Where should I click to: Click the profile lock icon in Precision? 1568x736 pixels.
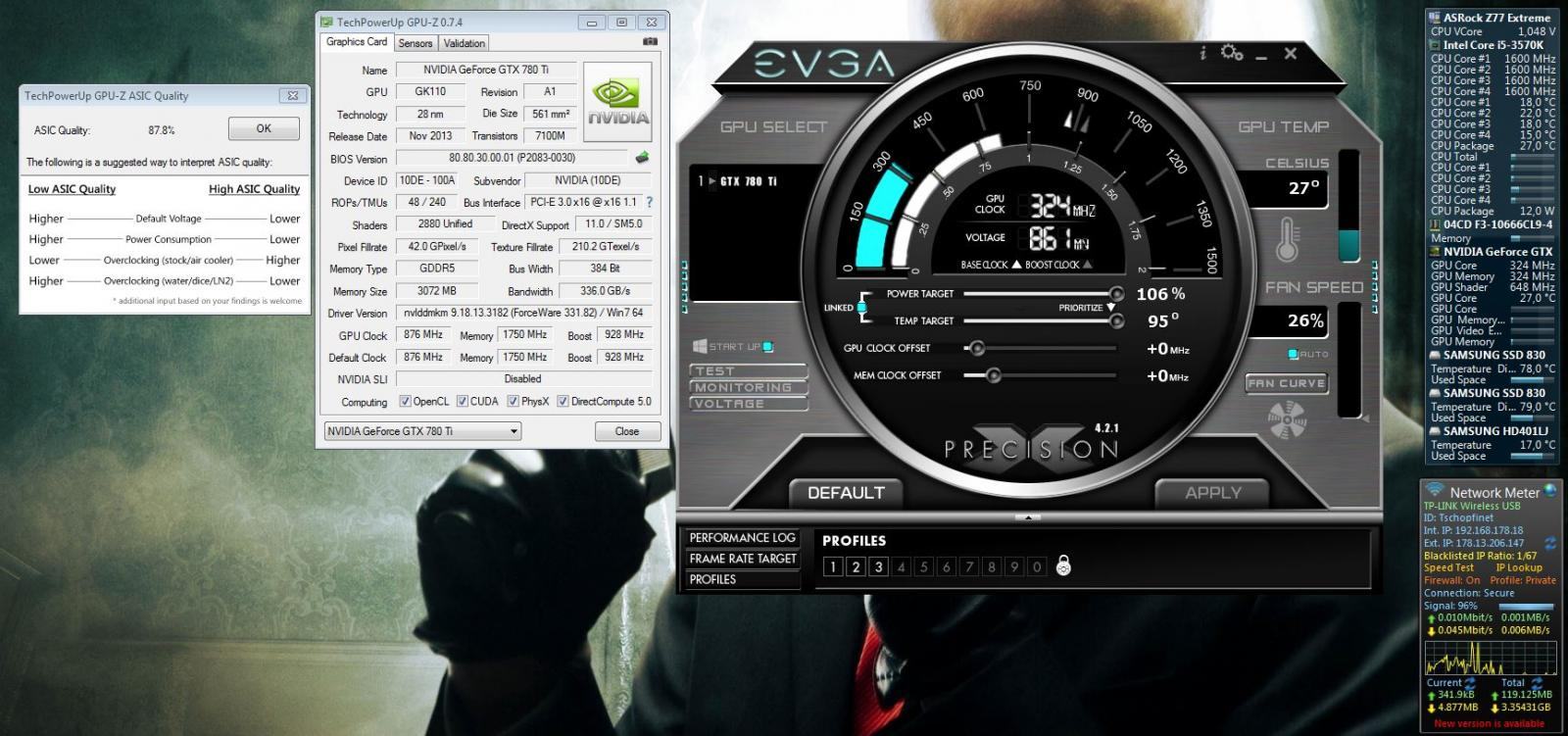(x=1063, y=565)
